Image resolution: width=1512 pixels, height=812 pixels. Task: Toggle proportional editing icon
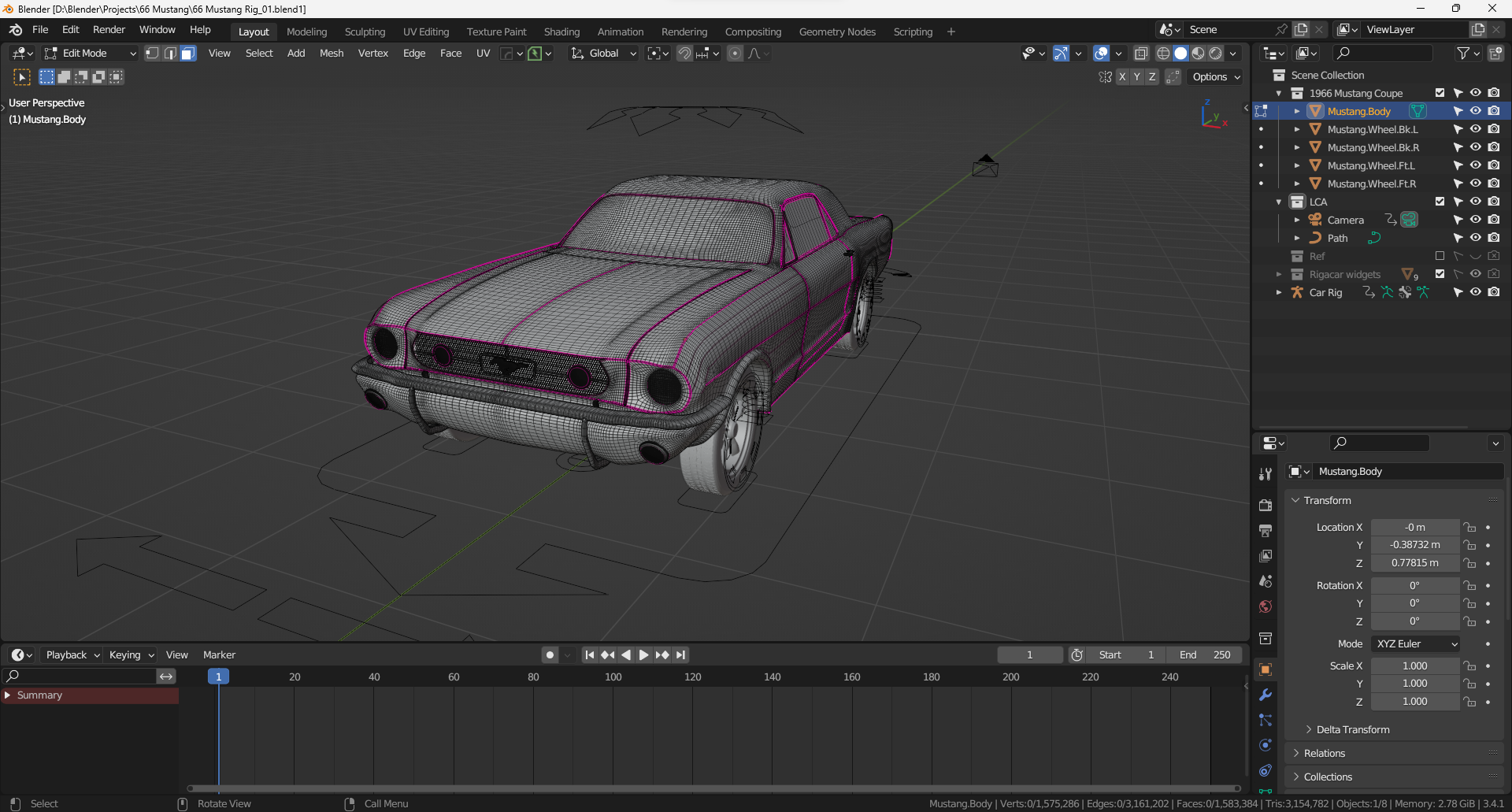735,54
